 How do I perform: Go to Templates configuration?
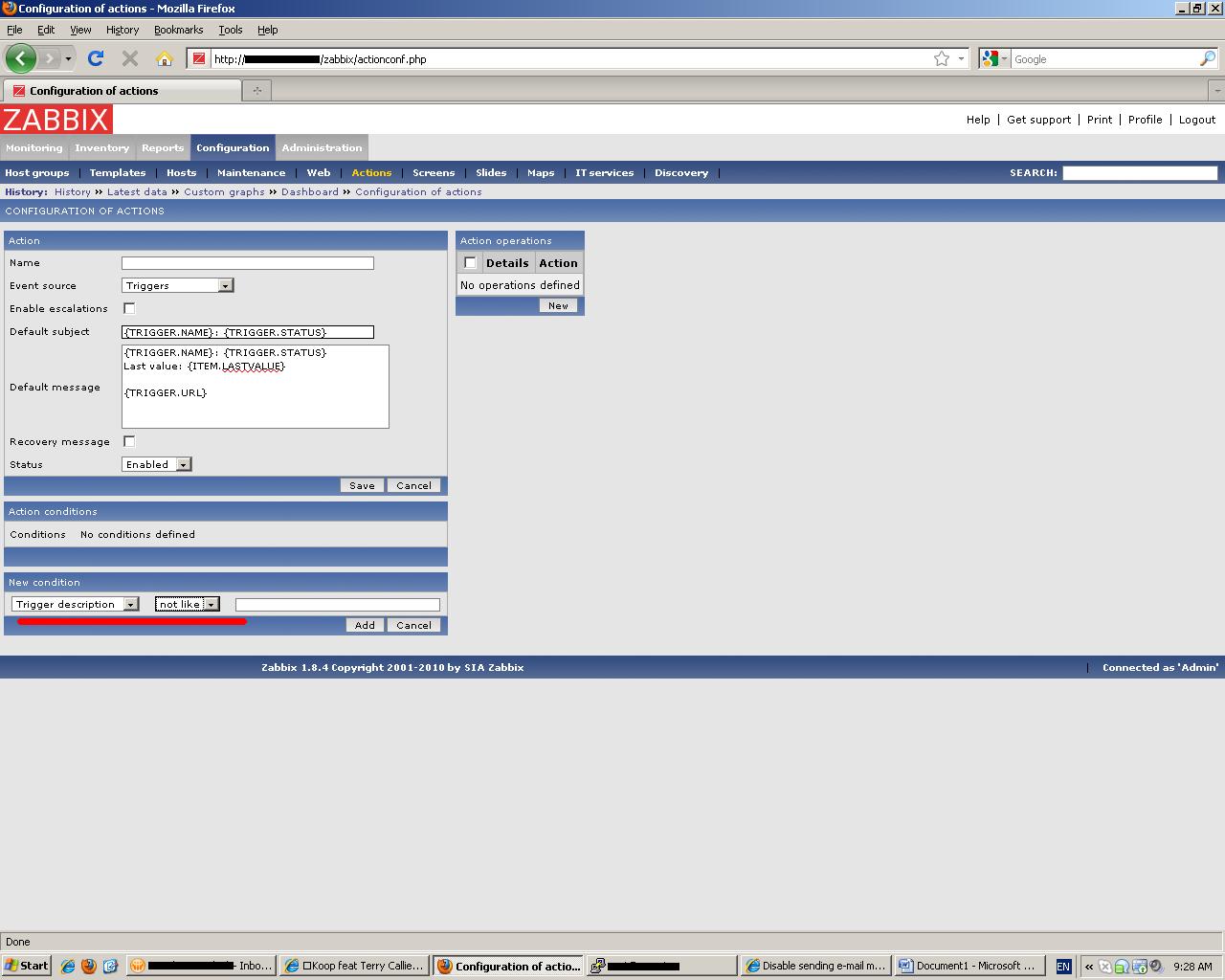(x=118, y=173)
